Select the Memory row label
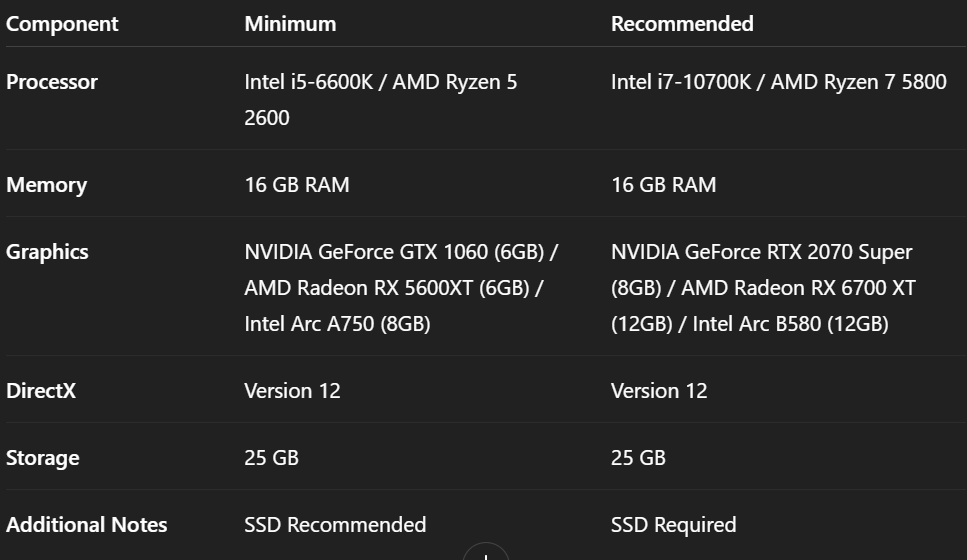Viewport: 967px width, 560px height. pyautogui.click(x=46, y=185)
